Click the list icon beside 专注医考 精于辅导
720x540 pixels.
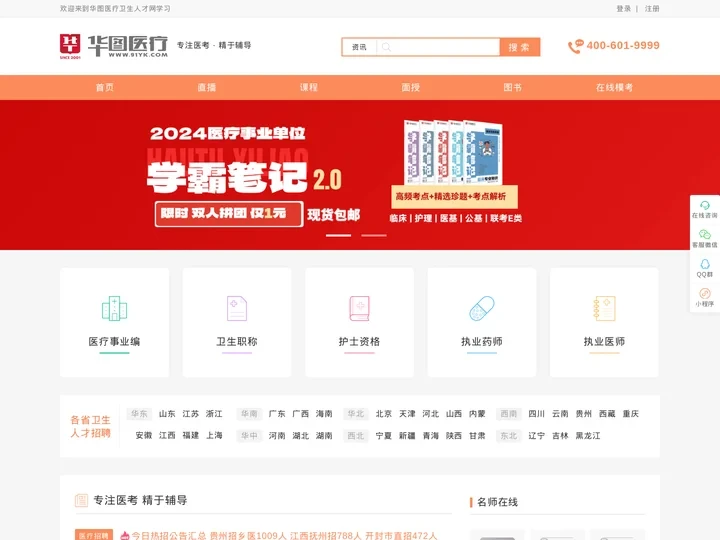point(81,500)
